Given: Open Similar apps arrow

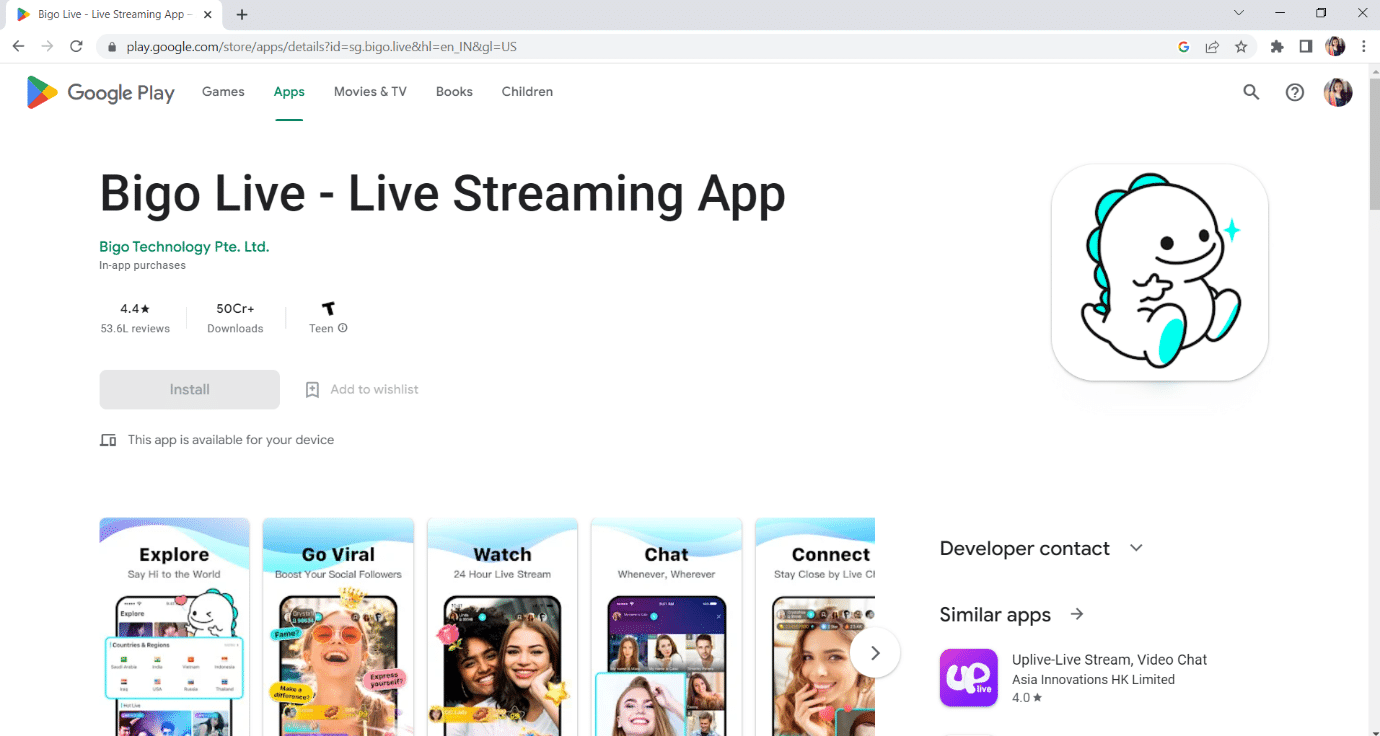Looking at the screenshot, I should 1077,614.
